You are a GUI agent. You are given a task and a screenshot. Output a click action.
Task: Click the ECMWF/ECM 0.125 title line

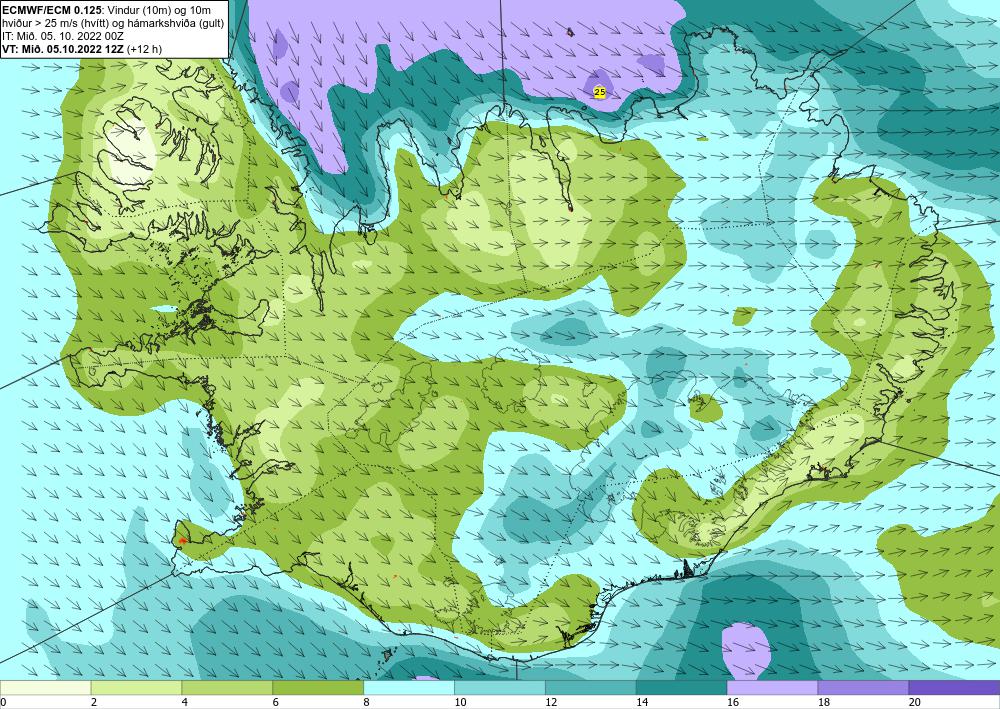(107, 10)
